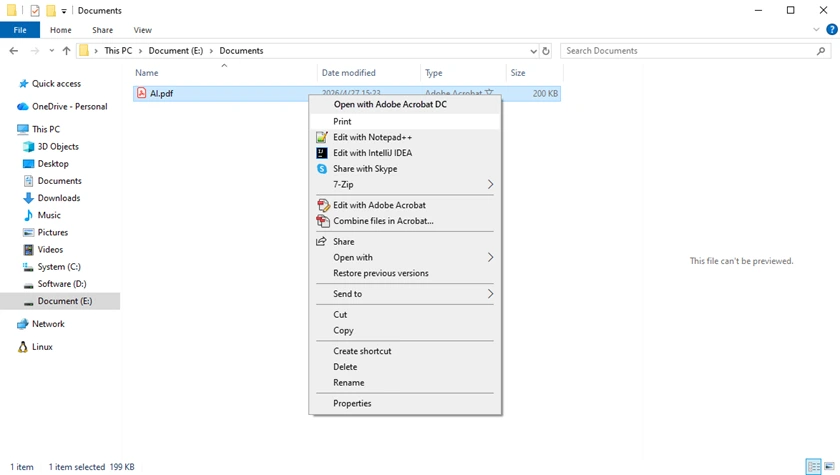Choose Cut from the context menu

(405, 315)
